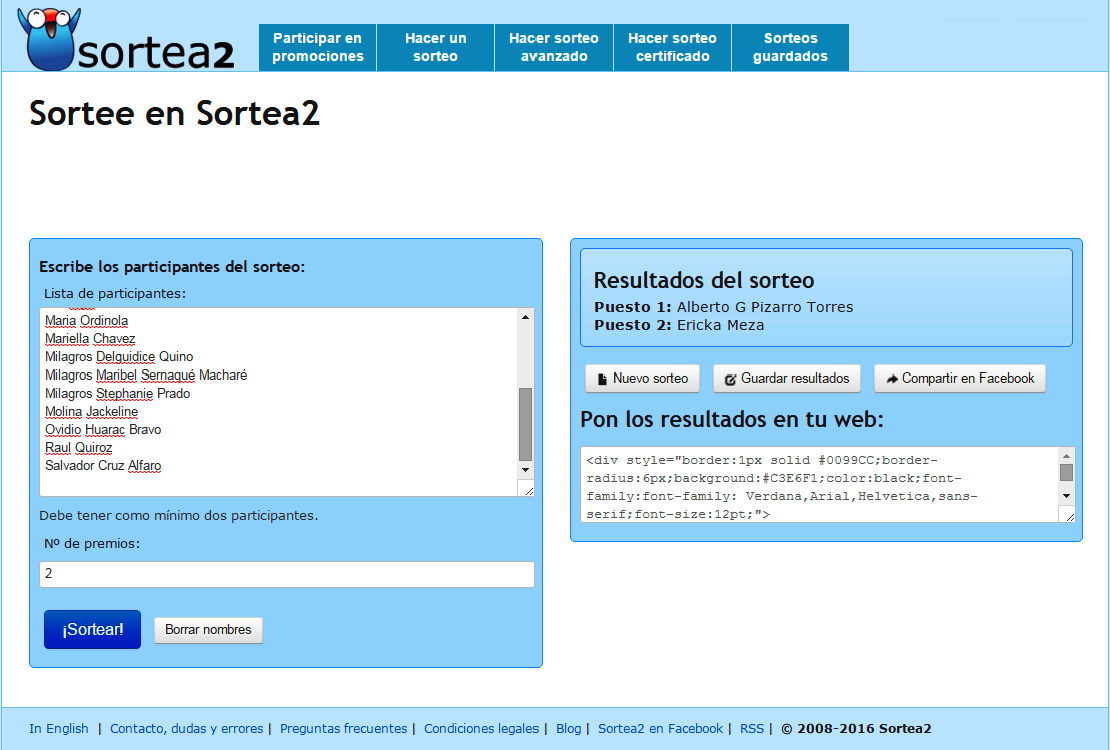View Sorteos guardados
This screenshot has width=1110, height=750.
790,47
